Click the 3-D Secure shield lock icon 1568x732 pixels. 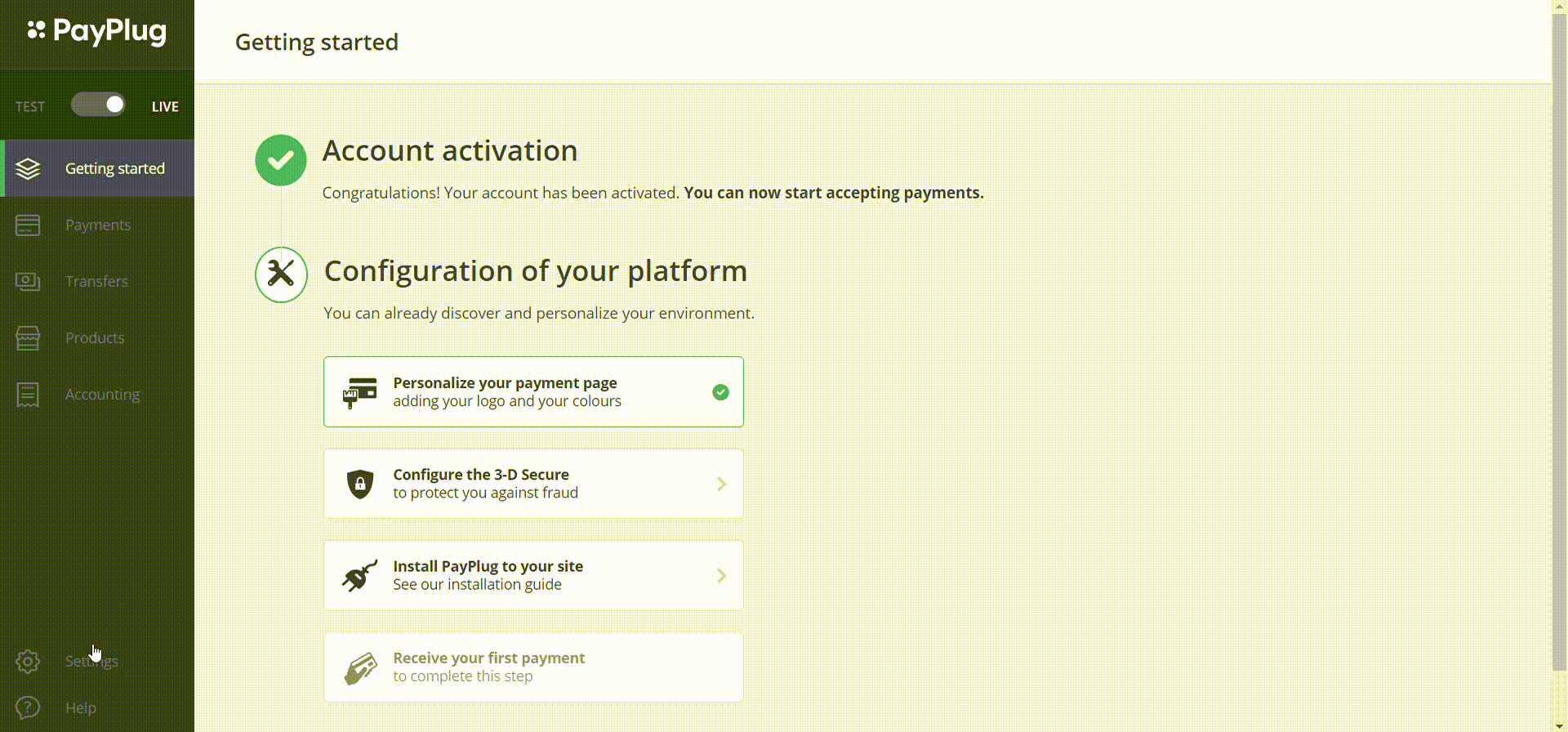point(360,484)
